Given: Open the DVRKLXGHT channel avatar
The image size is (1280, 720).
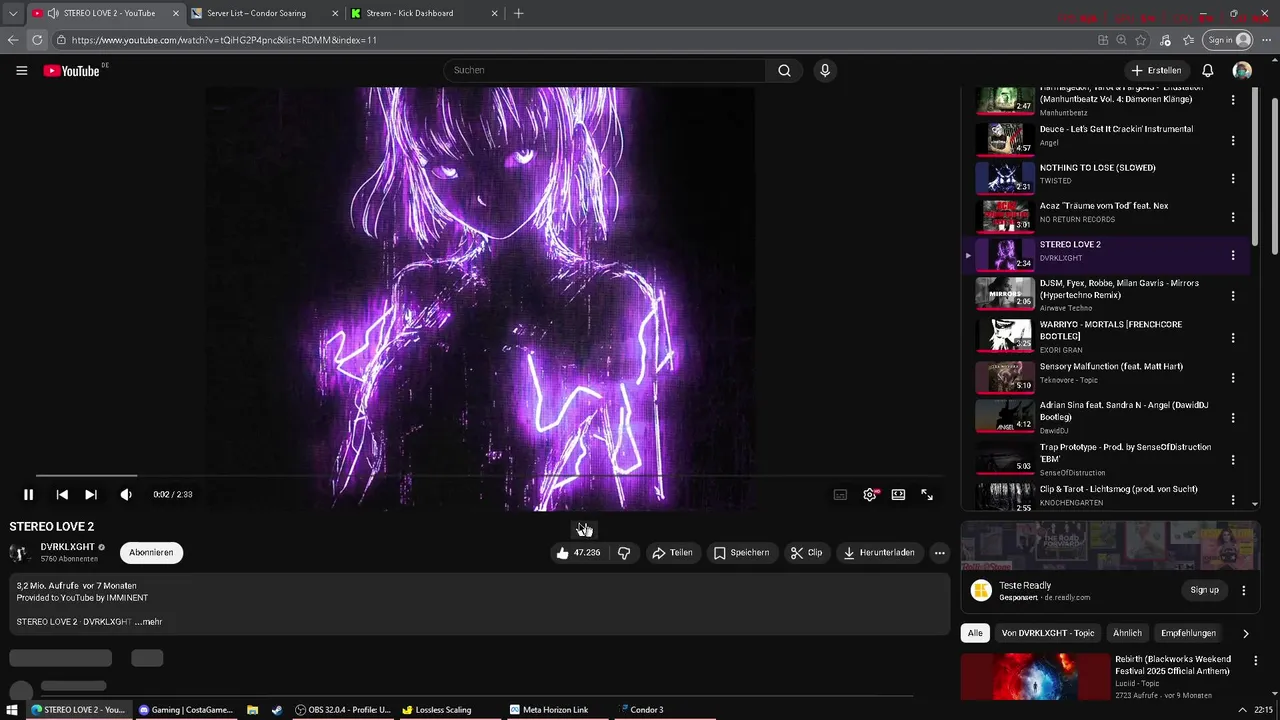Looking at the screenshot, I should tap(20, 552).
